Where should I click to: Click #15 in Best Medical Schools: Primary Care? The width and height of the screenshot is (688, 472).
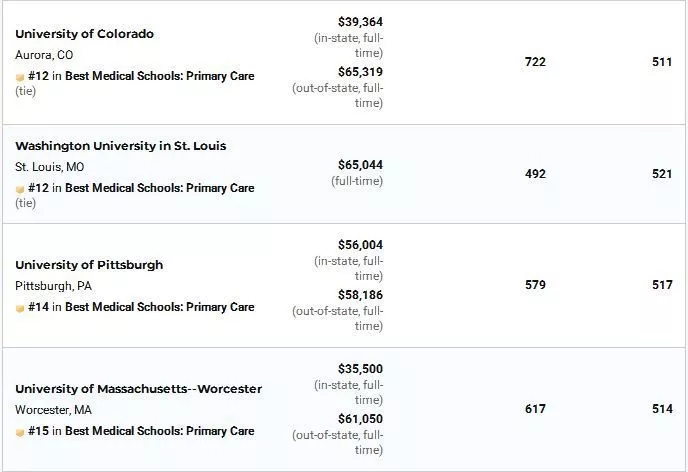pos(141,431)
